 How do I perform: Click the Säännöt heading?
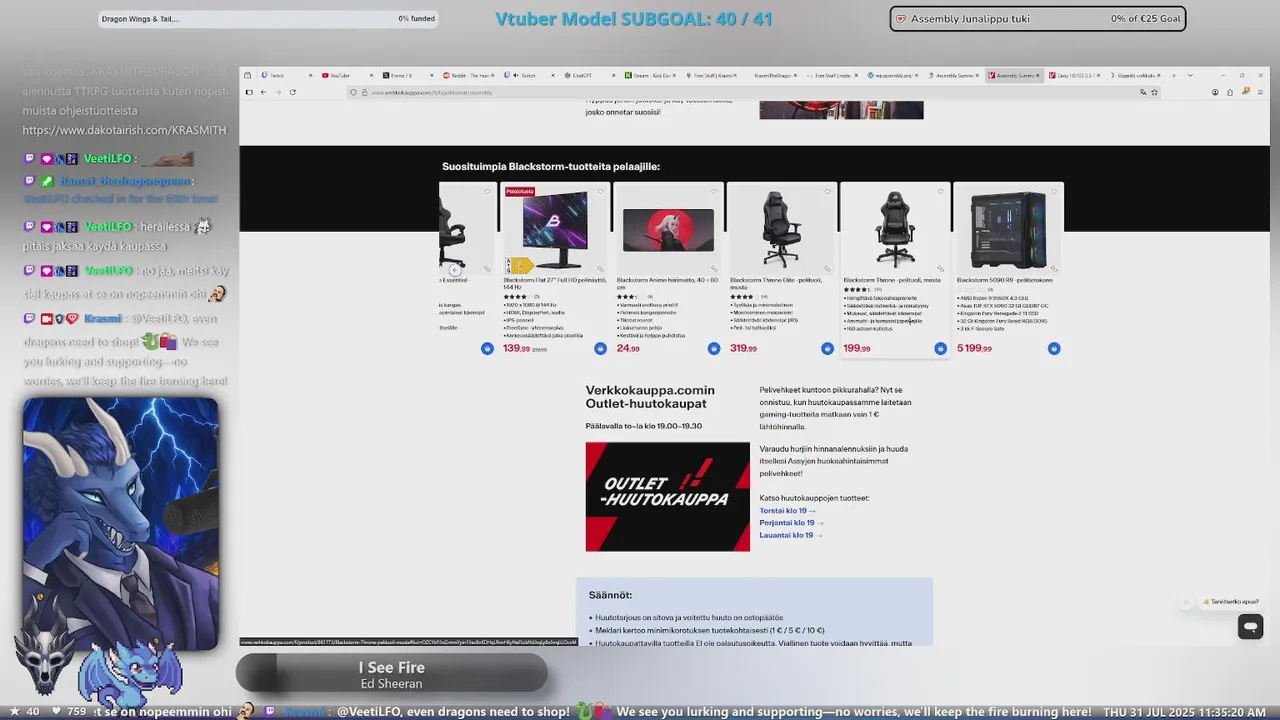611,596
